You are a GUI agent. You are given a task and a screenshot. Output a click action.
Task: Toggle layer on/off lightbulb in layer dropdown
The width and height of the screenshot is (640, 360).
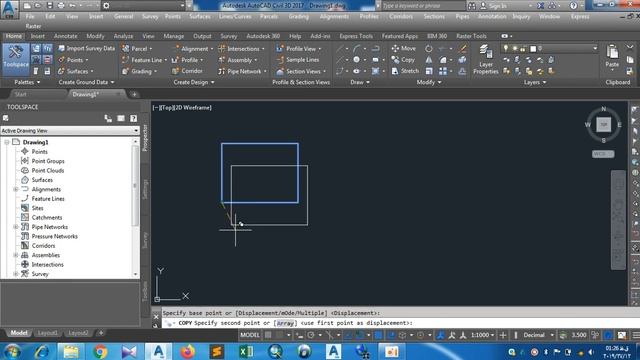coord(506,49)
